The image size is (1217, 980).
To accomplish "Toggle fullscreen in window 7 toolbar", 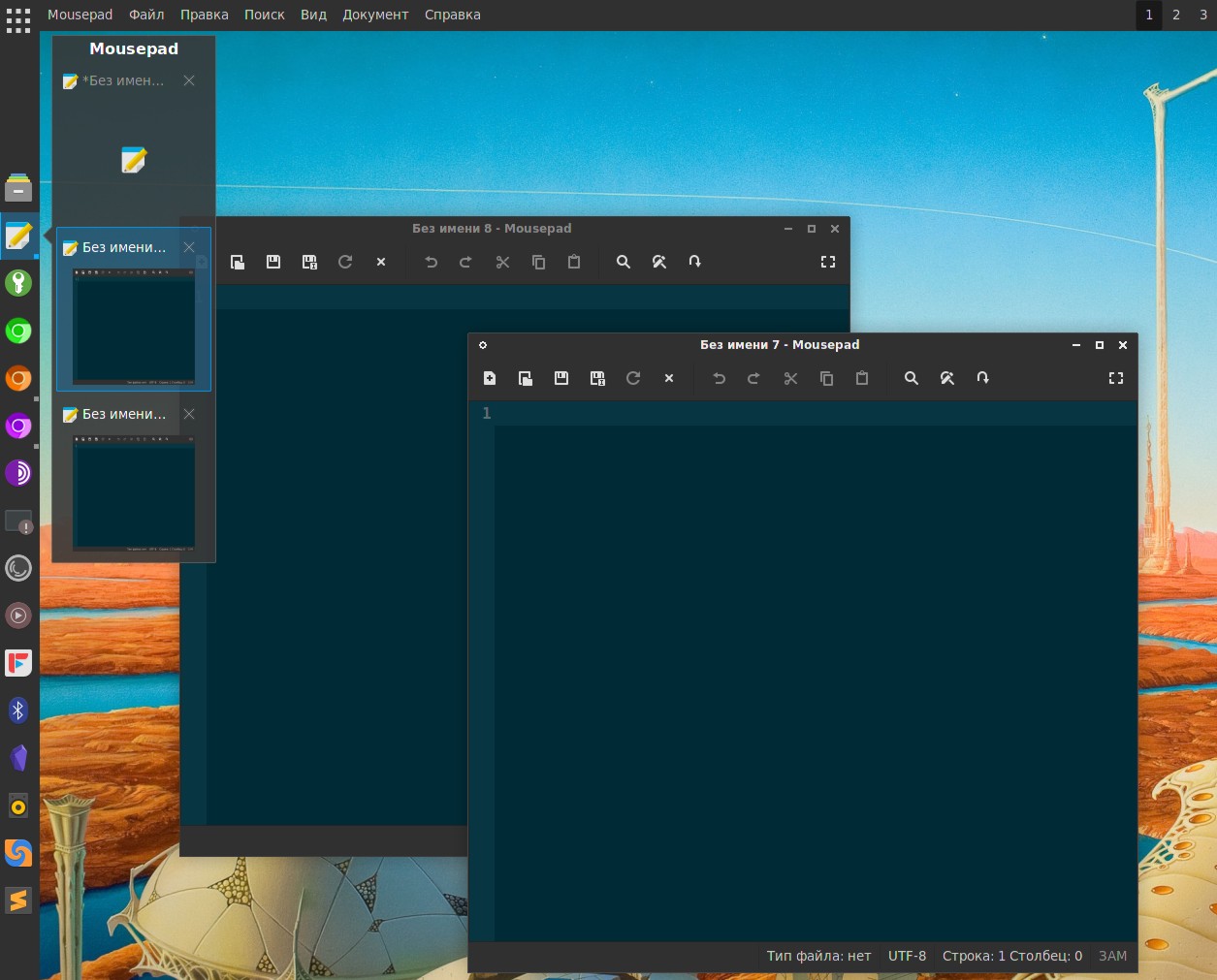I will click(1116, 378).
